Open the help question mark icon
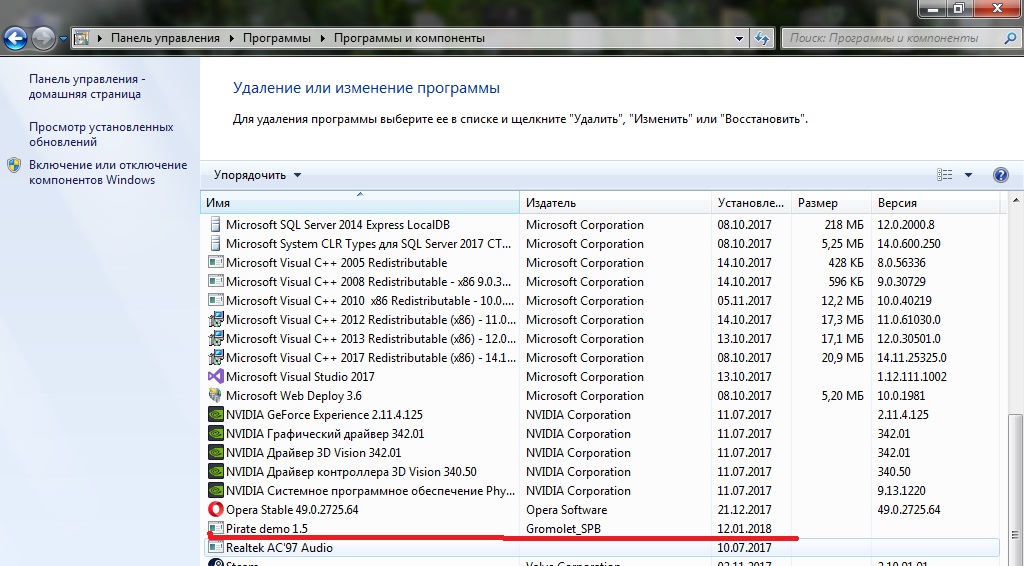This screenshot has height=566, width=1024. pos(1000,175)
